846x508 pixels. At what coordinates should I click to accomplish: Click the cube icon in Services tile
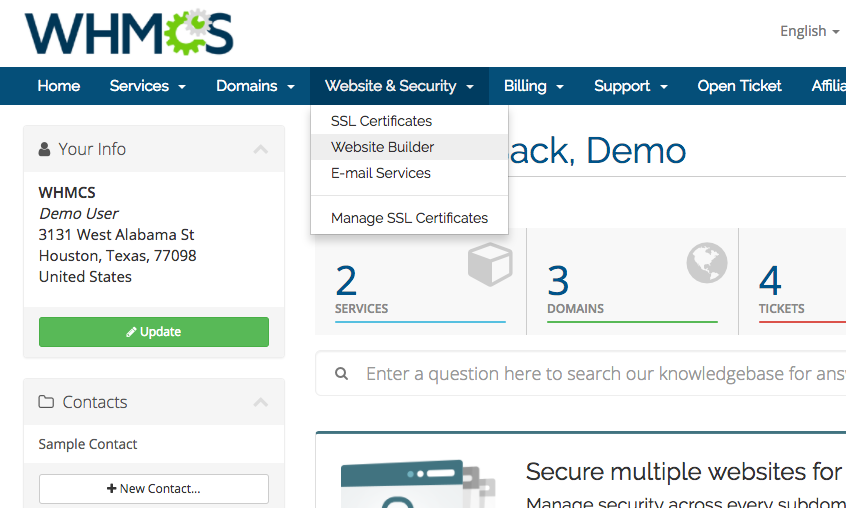(x=490, y=264)
